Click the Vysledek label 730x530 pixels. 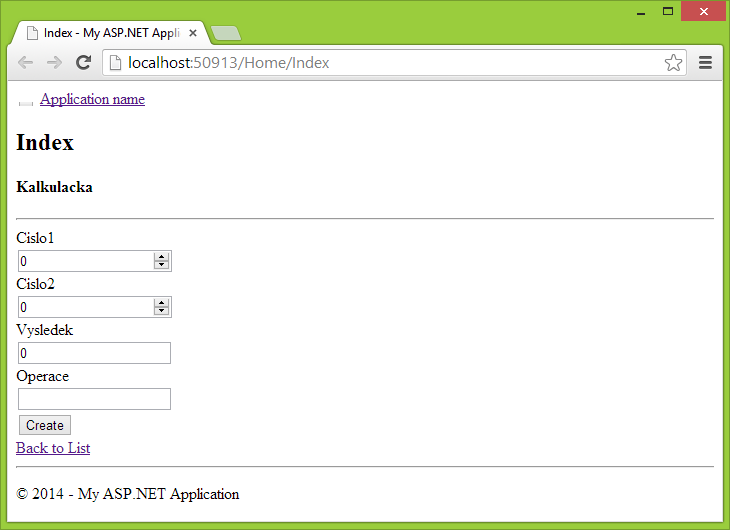45,330
